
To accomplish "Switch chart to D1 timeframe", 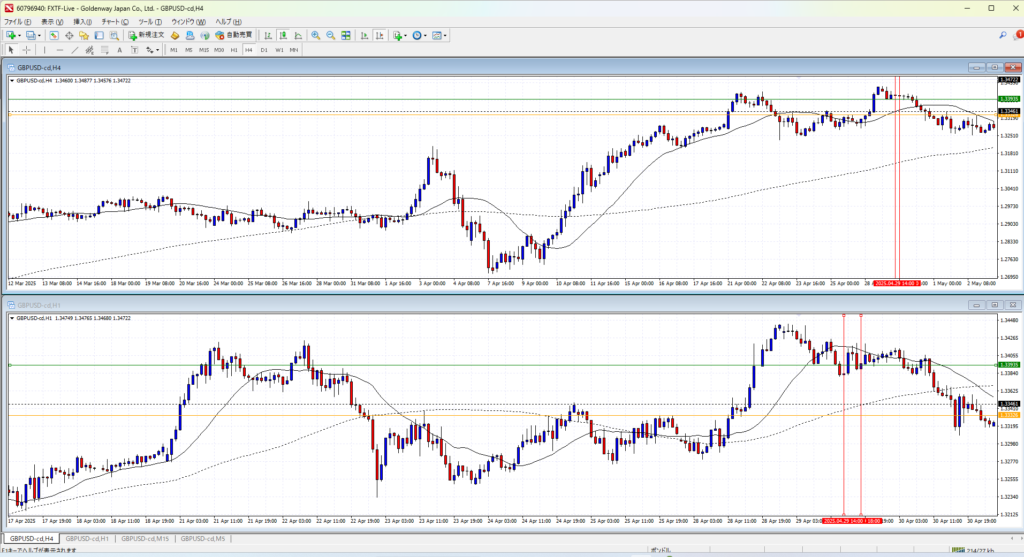I will [x=264, y=49].
